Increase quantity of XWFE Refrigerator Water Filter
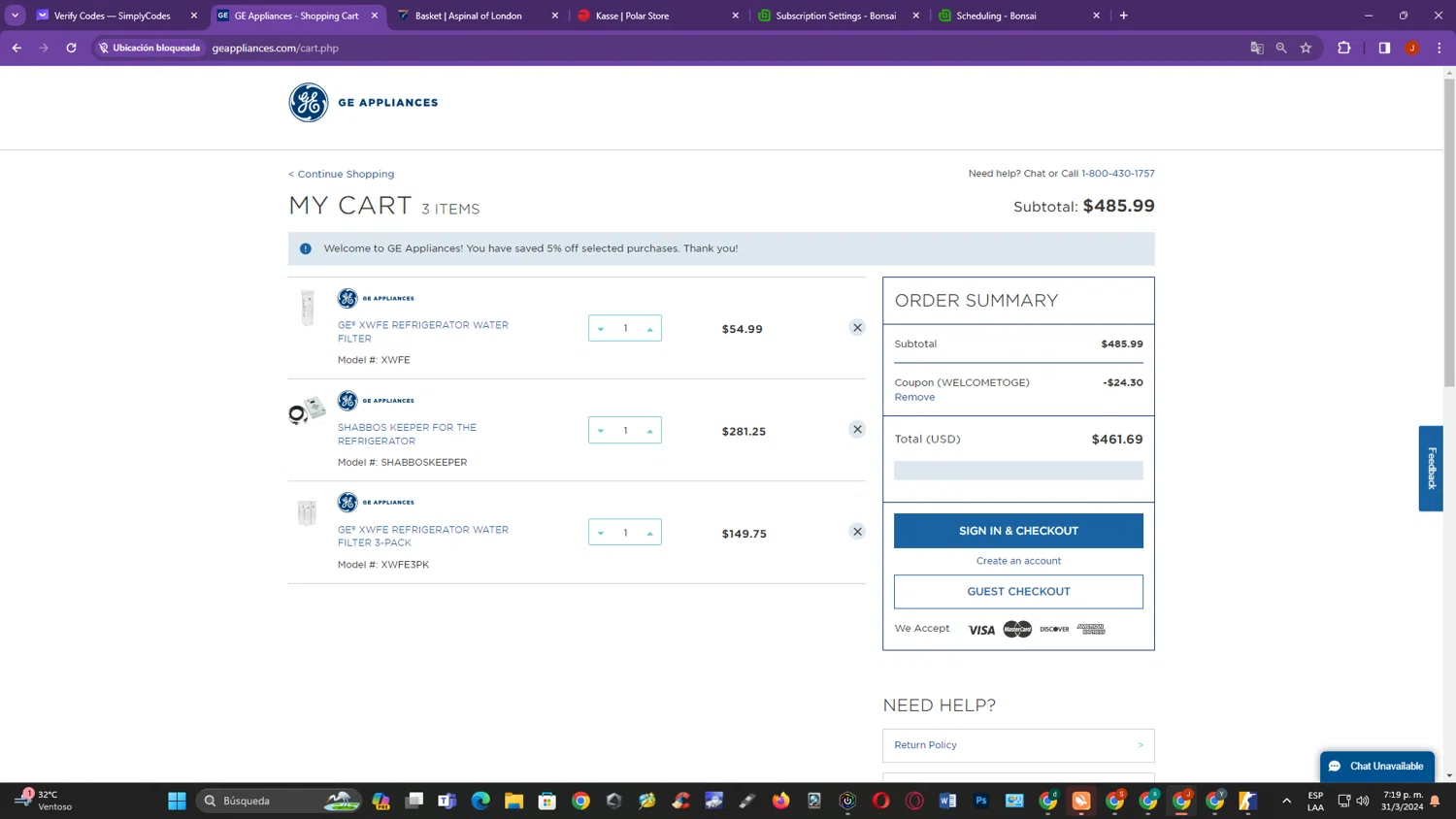 pos(650,329)
